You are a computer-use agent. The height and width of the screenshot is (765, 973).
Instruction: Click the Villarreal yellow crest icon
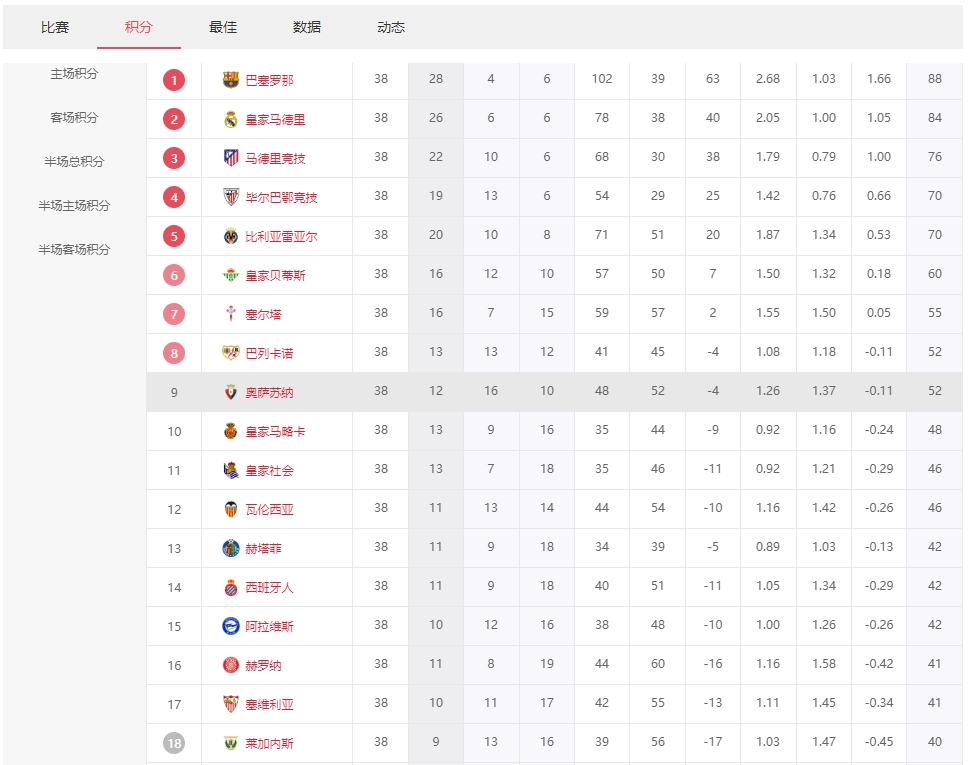pos(231,236)
